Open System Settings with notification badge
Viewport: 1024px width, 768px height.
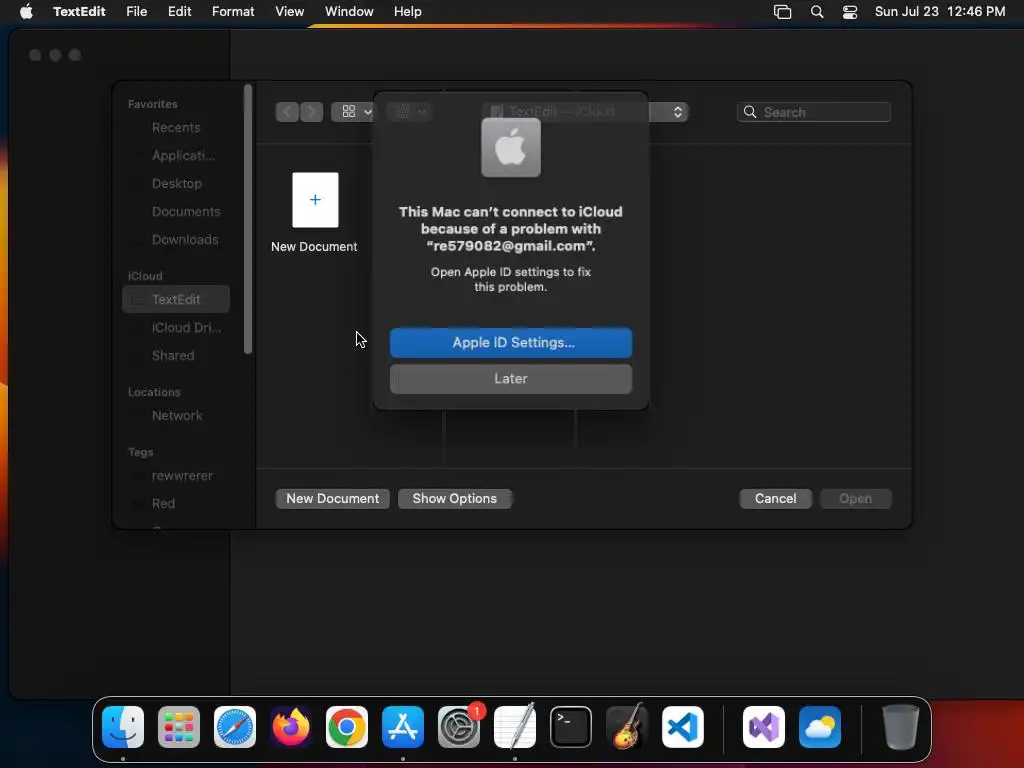tap(459, 727)
